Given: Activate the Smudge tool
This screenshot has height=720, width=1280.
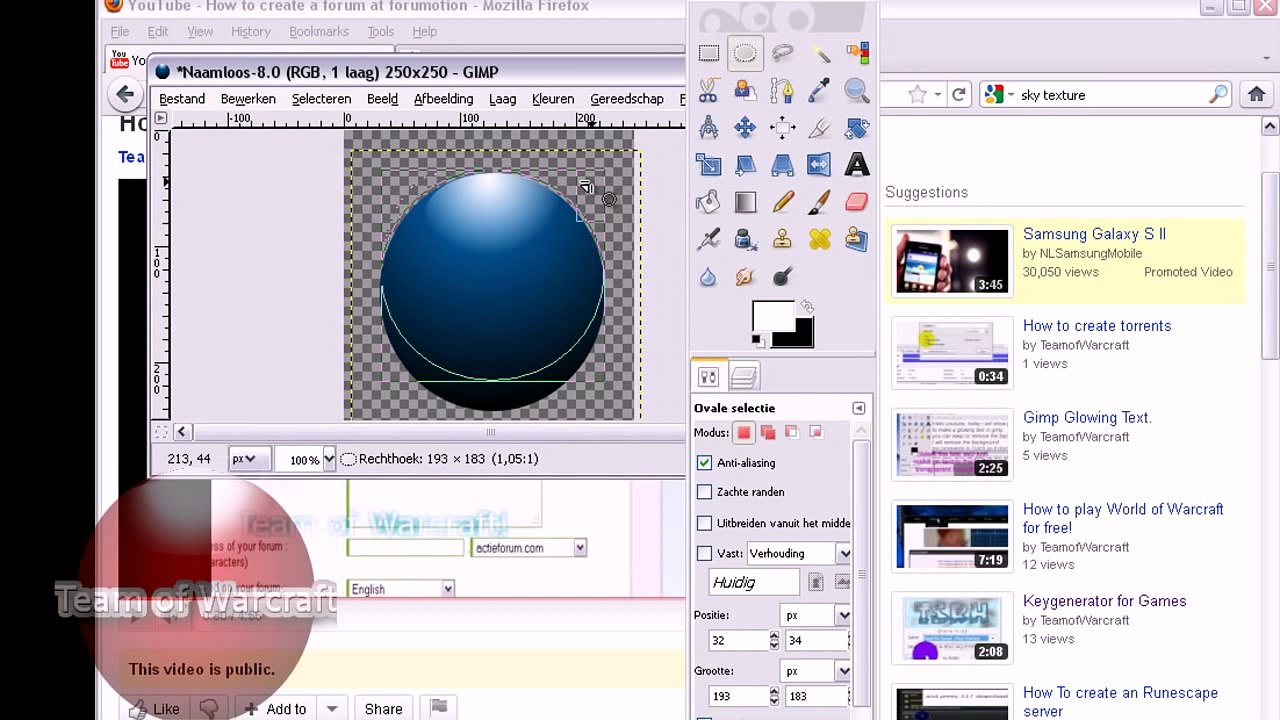Looking at the screenshot, I should coord(745,277).
